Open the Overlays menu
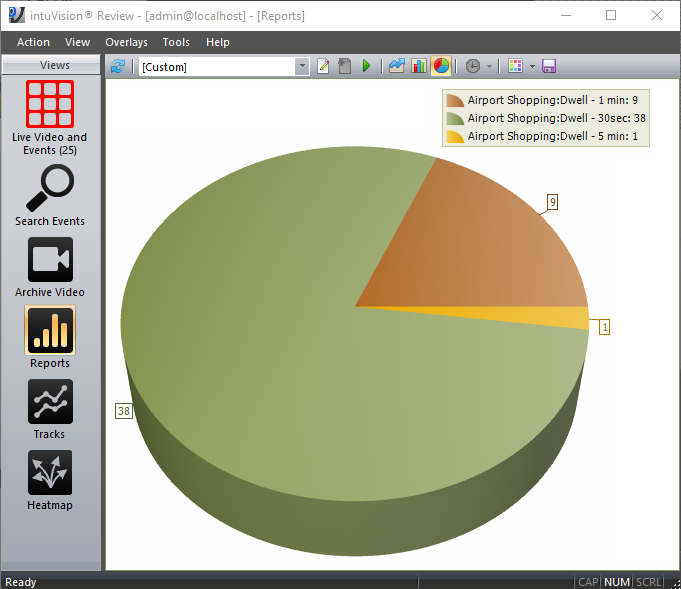The image size is (681, 589). point(126,42)
